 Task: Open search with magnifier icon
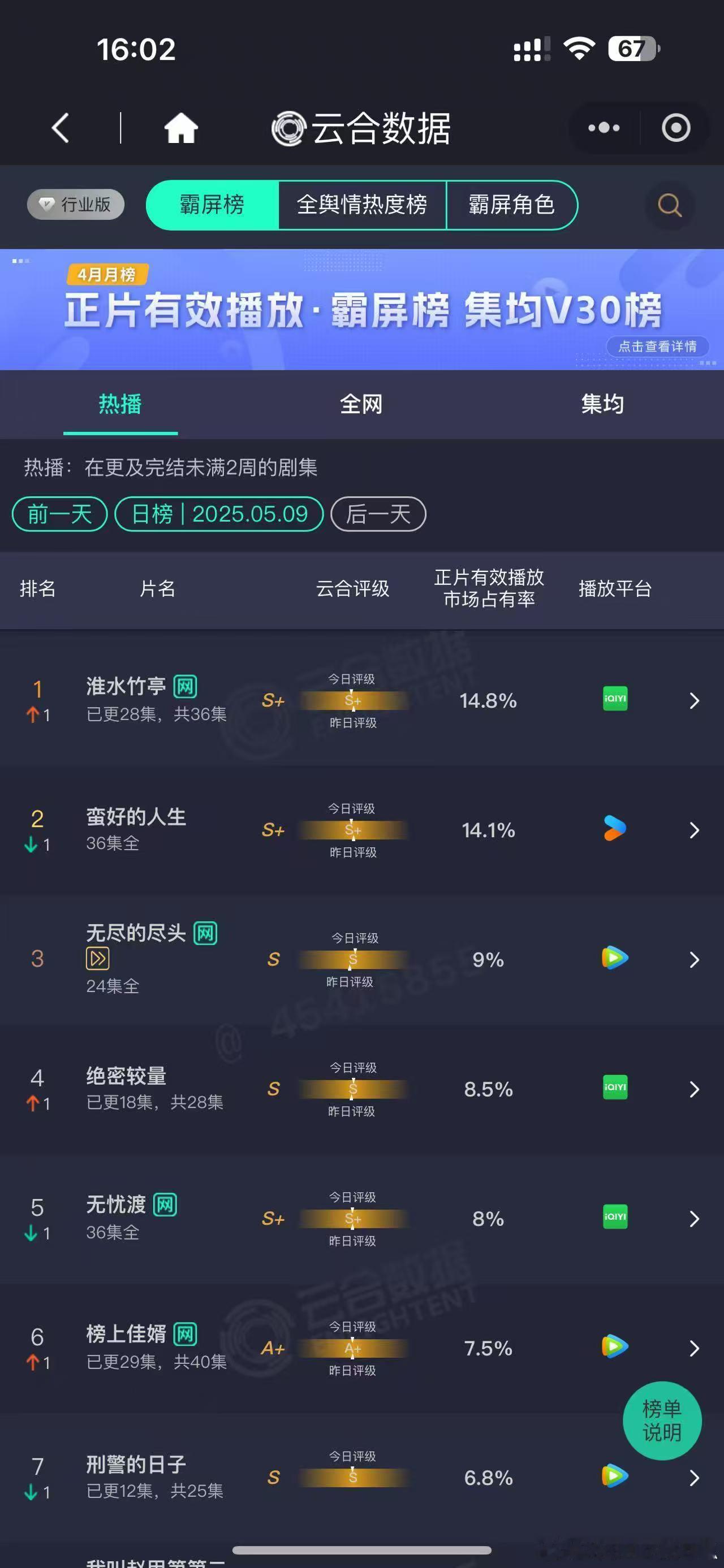click(670, 205)
